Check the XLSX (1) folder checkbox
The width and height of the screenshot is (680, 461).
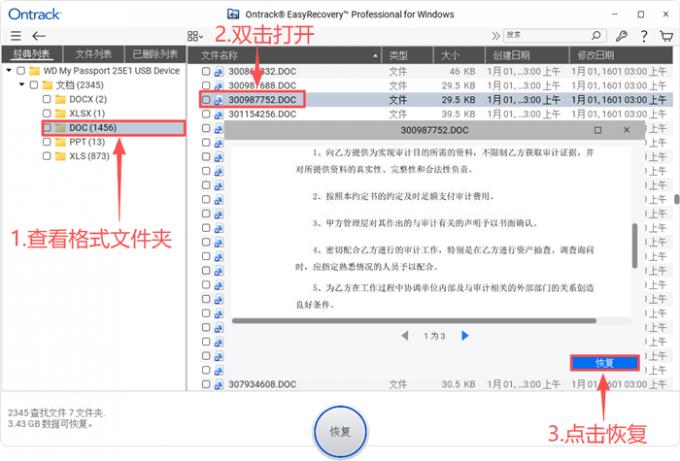(47, 113)
